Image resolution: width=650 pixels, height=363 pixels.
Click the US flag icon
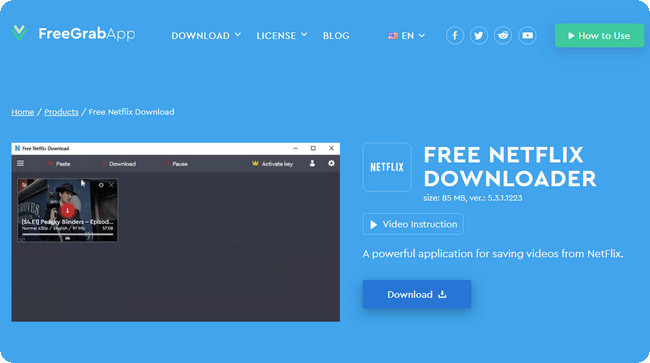[x=393, y=36]
